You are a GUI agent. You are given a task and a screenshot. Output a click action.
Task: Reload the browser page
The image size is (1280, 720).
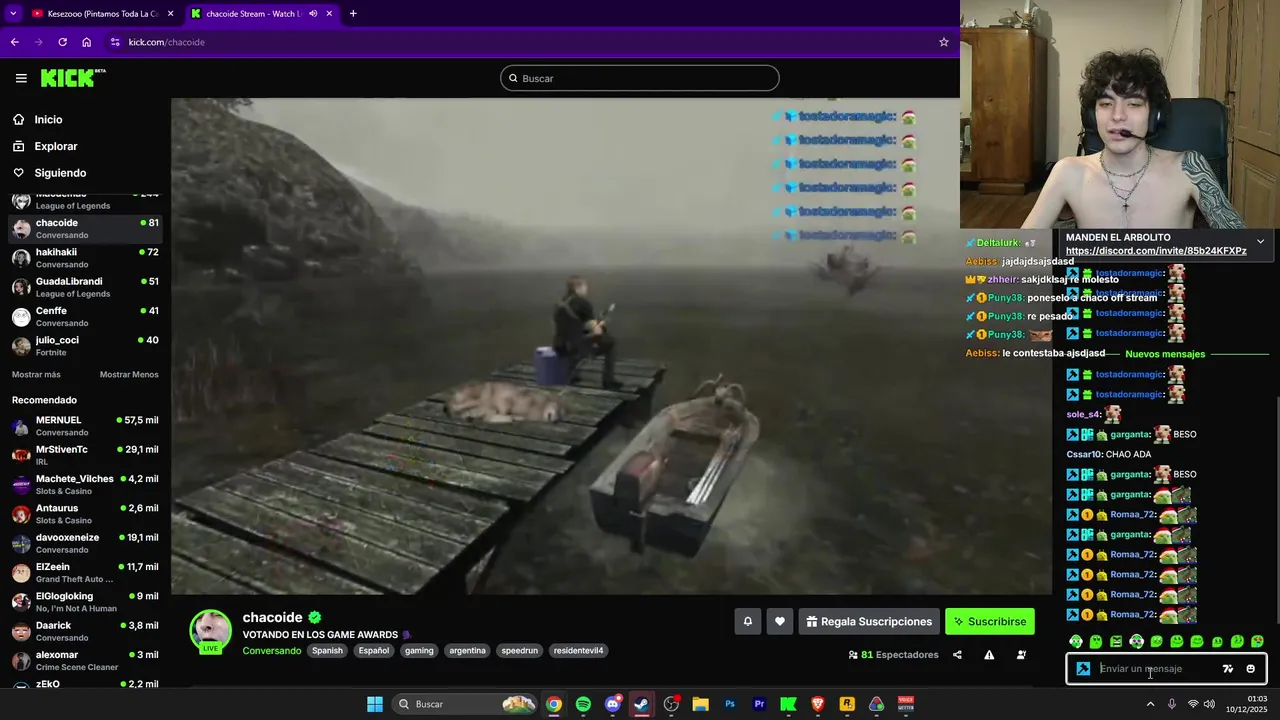[62, 42]
